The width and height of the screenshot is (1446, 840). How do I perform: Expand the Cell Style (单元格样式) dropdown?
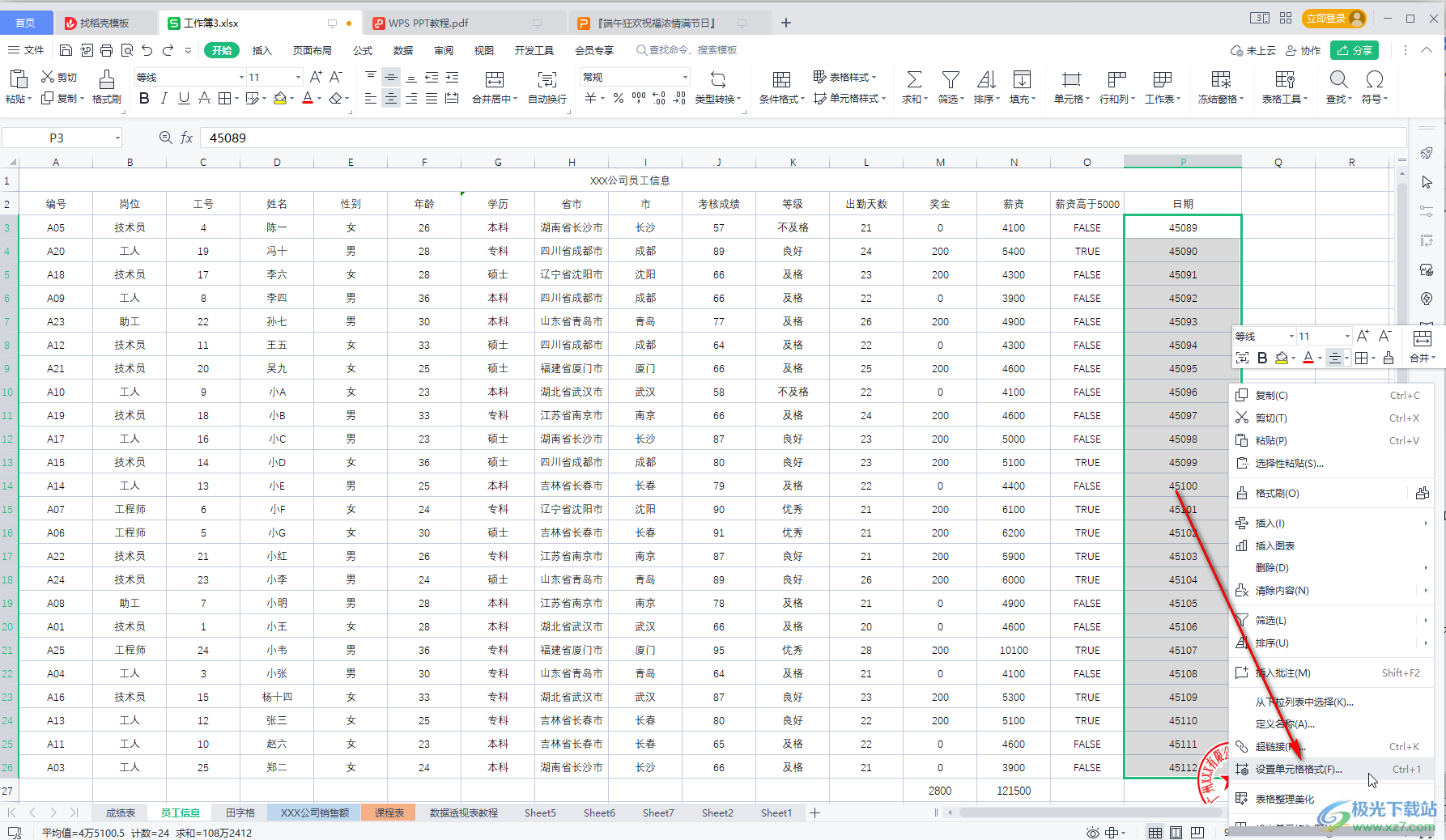[883, 99]
